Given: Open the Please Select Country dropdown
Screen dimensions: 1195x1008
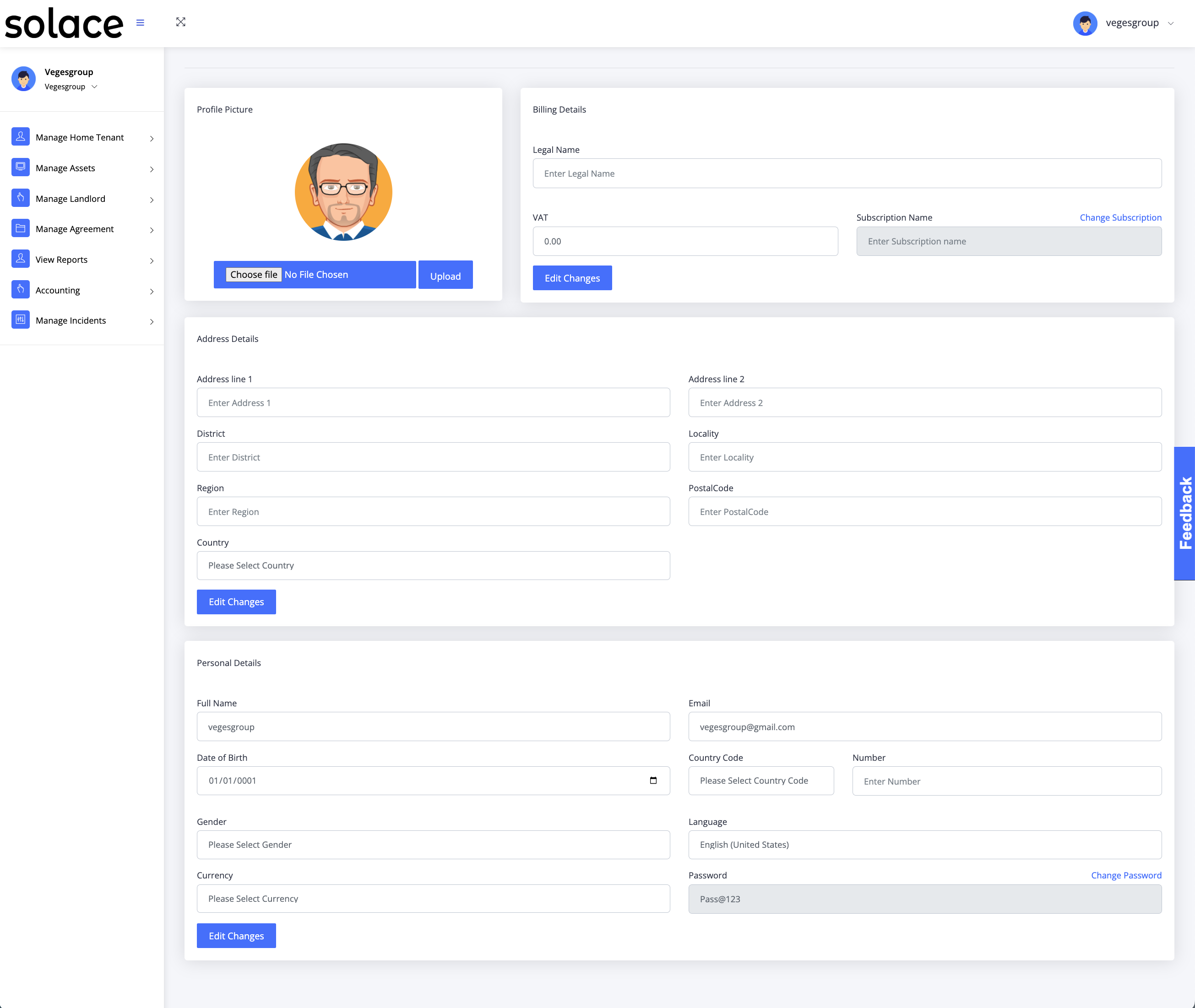Looking at the screenshot, I should 433,565.
